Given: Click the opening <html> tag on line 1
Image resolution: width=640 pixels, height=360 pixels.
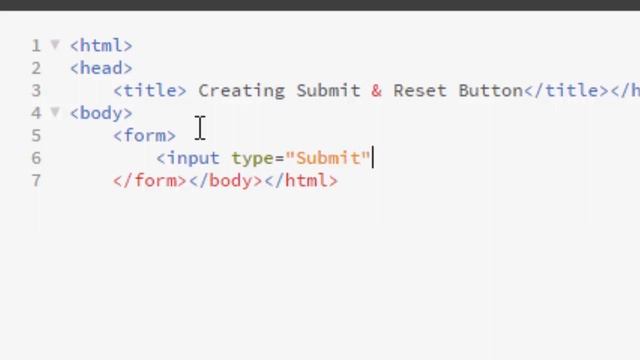Looking at the screenshot, I should pyautogui.click(x=101, y=45).
